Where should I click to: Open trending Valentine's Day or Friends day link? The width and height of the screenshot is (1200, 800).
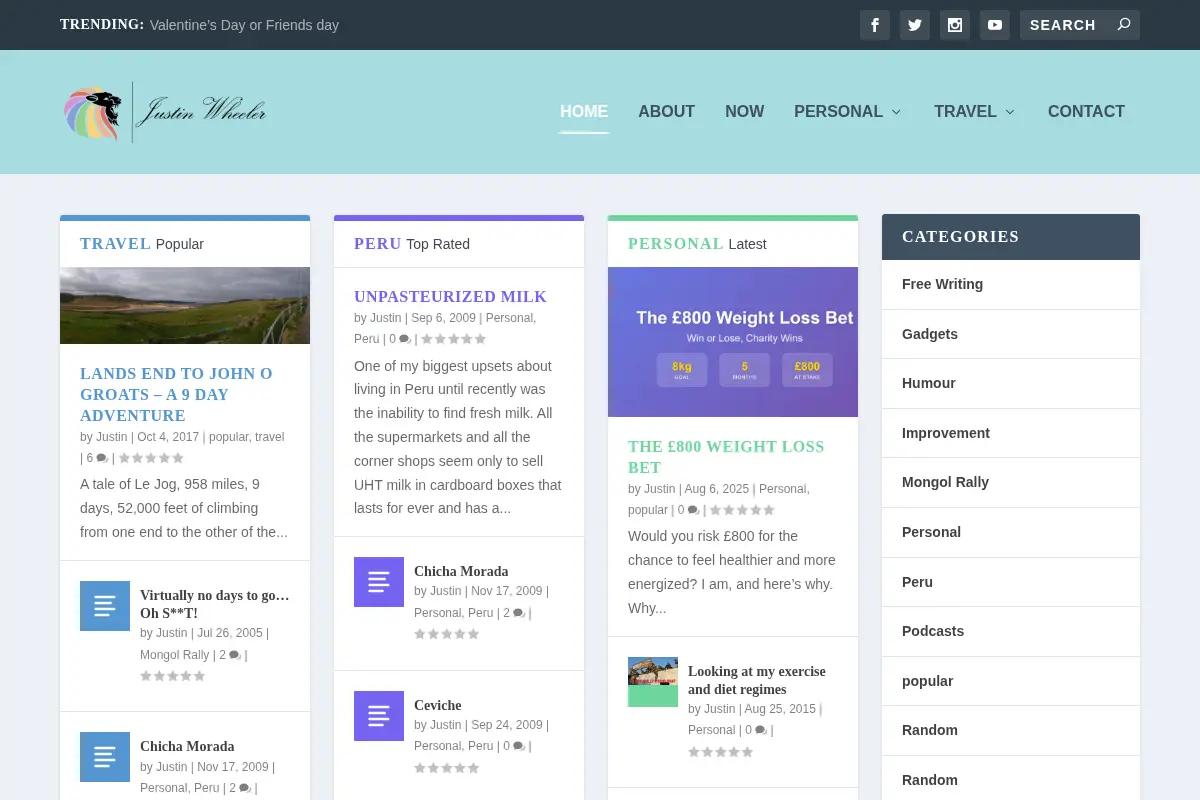[244, 25]
